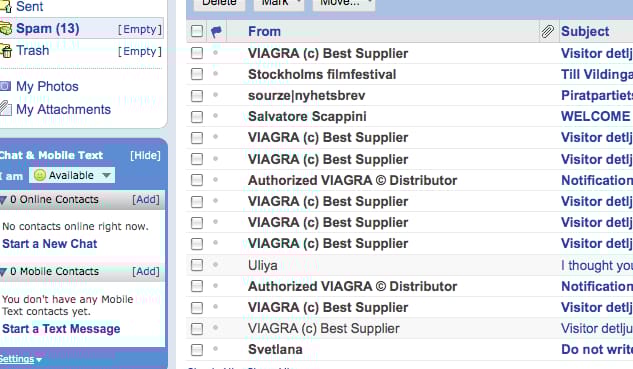Screen dimensions: 633x369
Task: Open the Spam (13) folder
Action: click(48, 29)
